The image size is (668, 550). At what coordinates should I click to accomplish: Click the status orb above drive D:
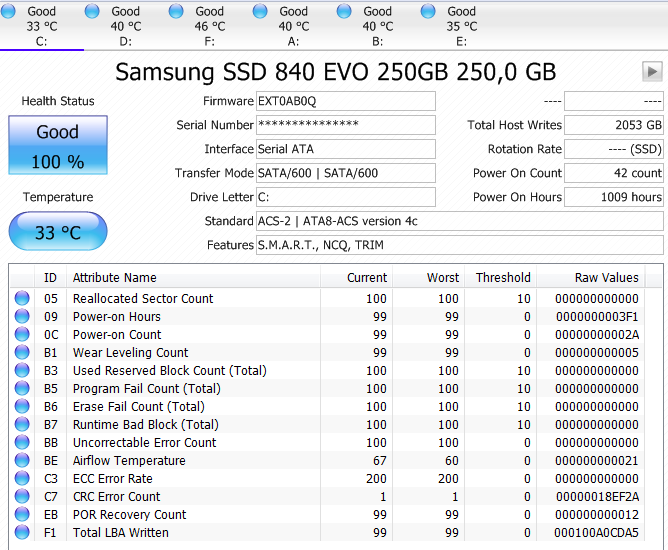(92, 11)
